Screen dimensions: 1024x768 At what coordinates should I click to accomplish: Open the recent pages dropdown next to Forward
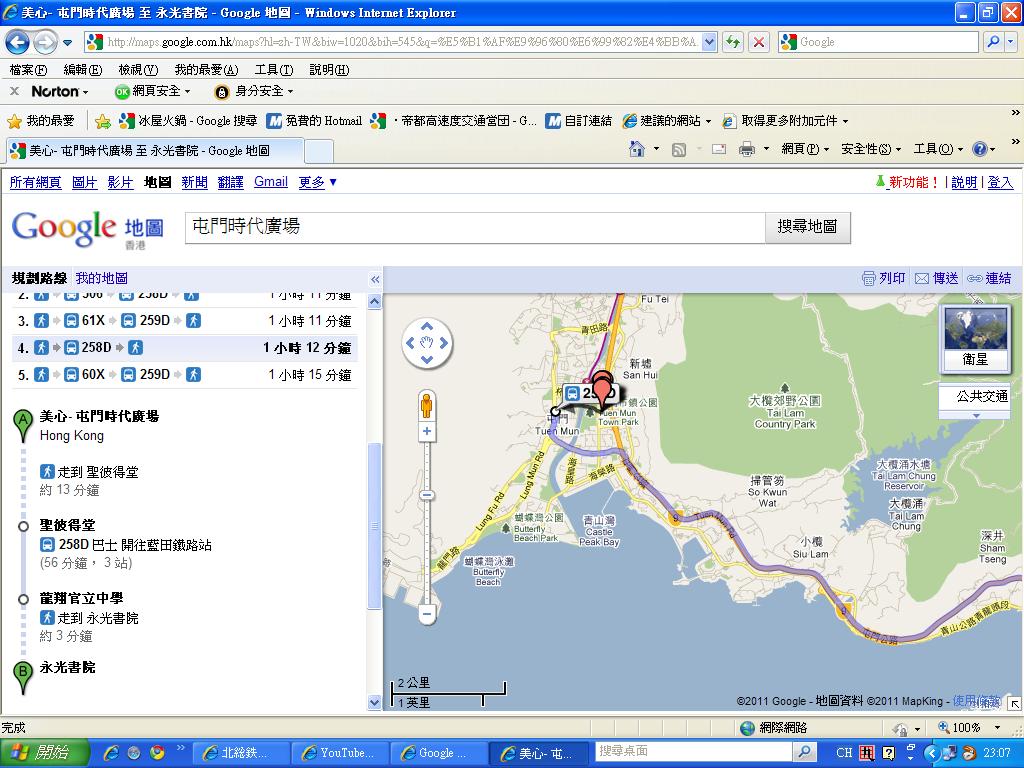point(67,43)
